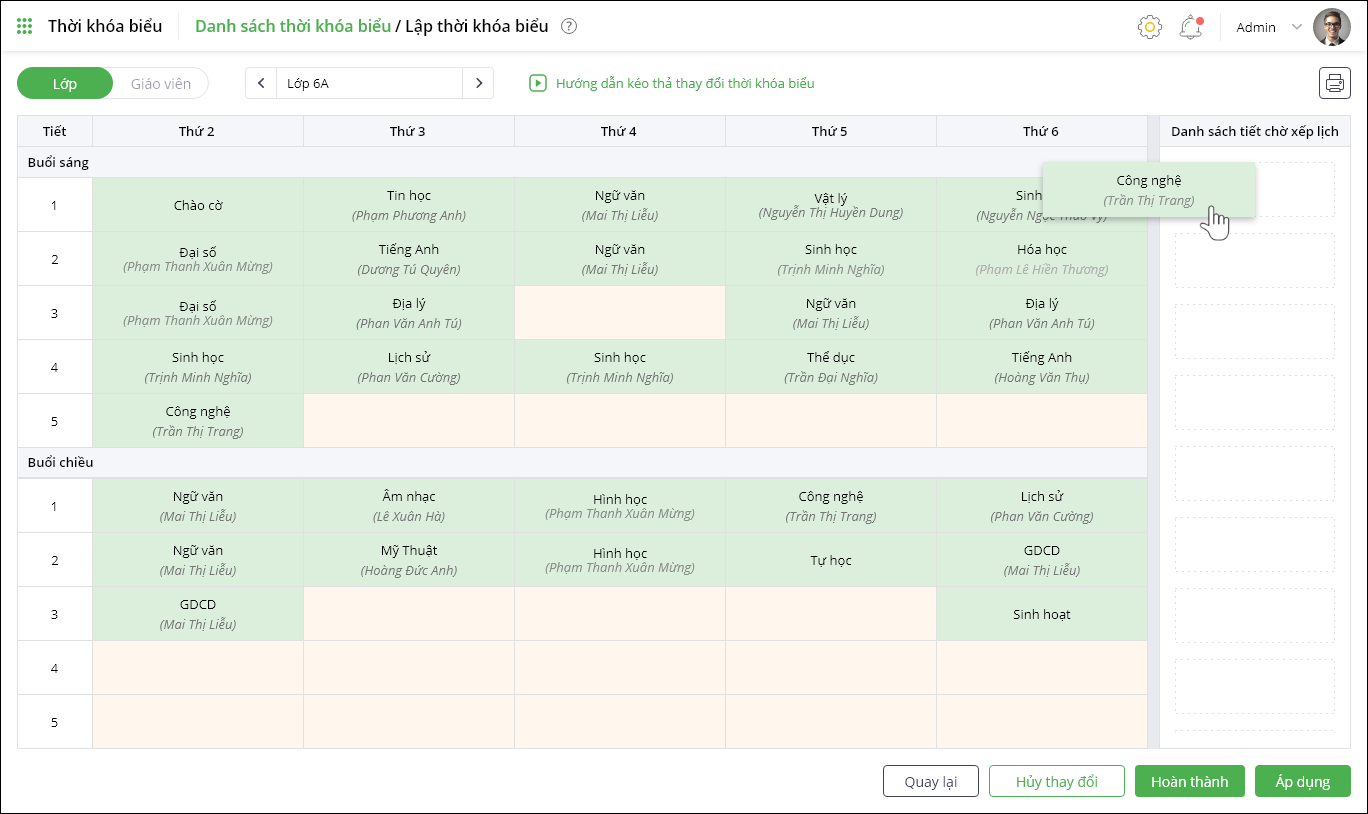Go to next class with right arrow
1368x814 pixels.
478,83
